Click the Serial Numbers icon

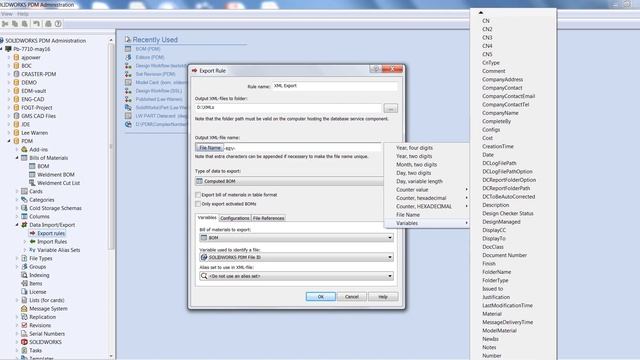tap(24, 333)
